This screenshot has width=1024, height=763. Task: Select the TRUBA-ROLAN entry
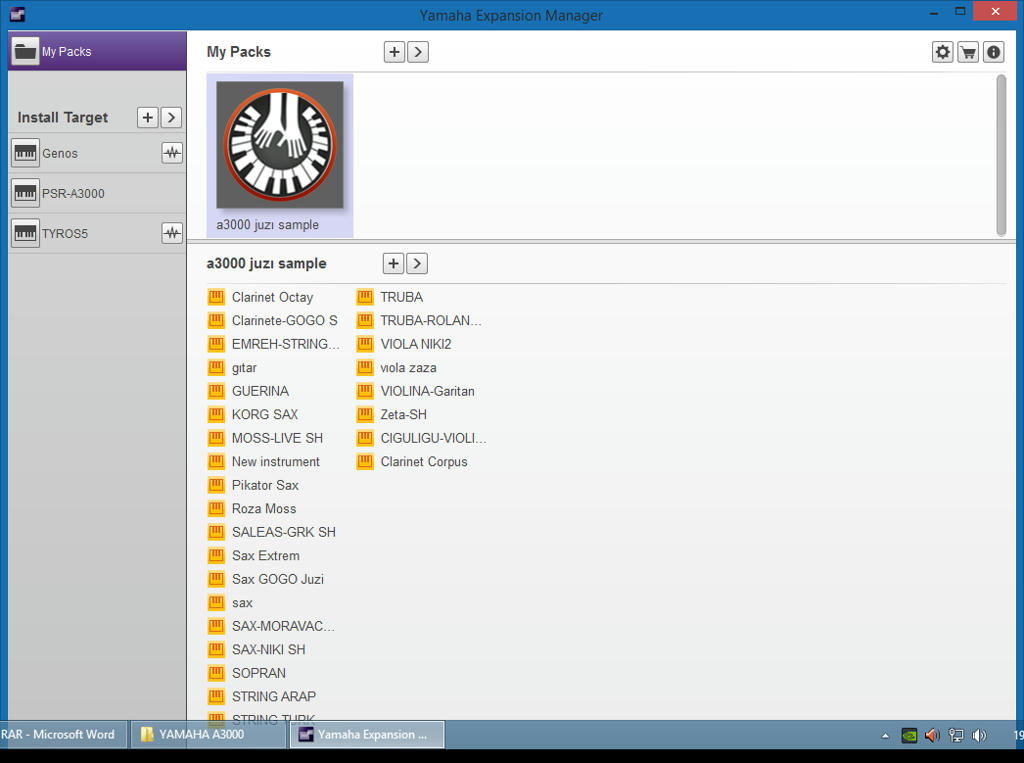419,321
